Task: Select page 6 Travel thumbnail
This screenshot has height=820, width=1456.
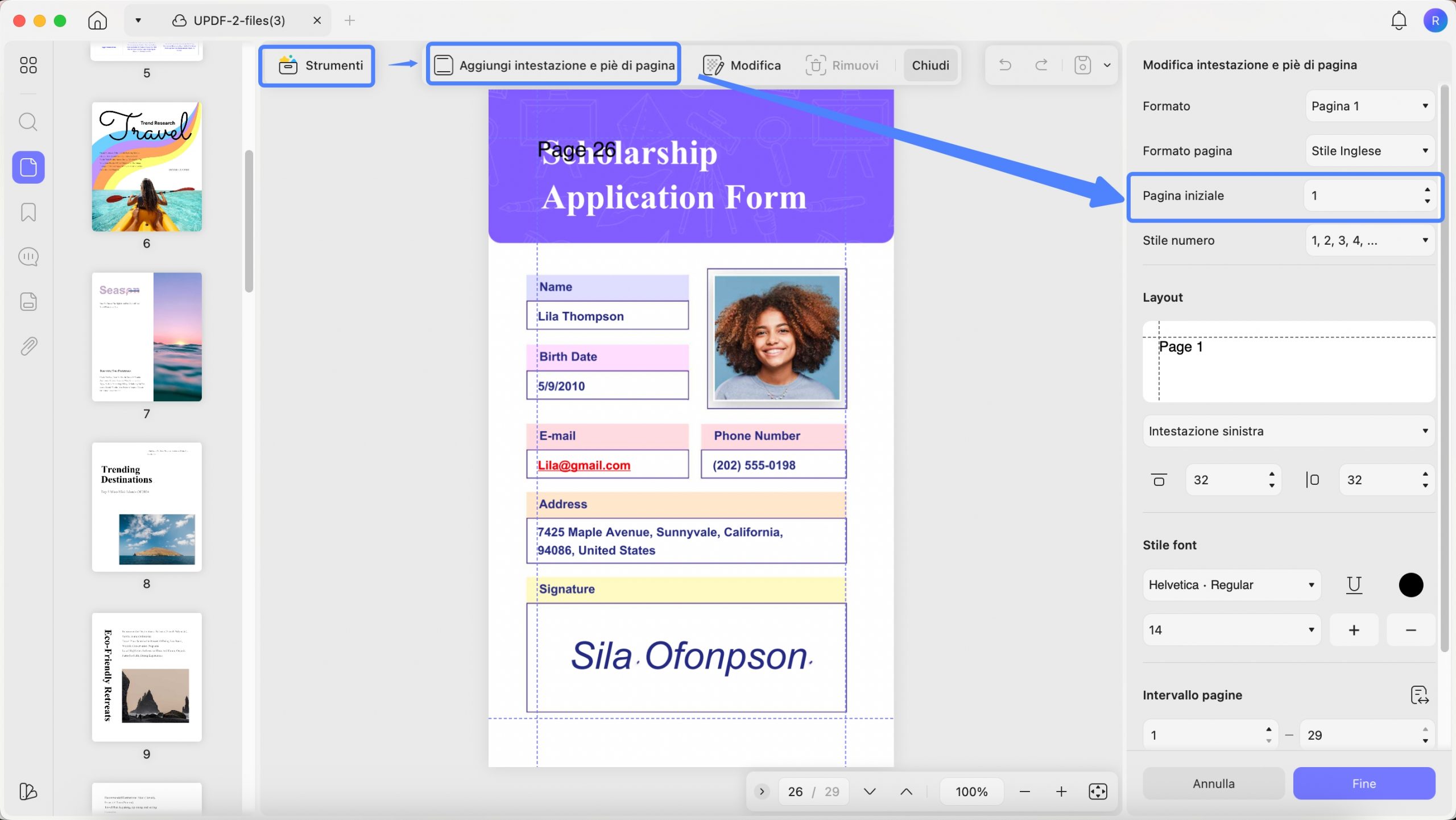Action: pyautogui.click(x=147, y=167)
